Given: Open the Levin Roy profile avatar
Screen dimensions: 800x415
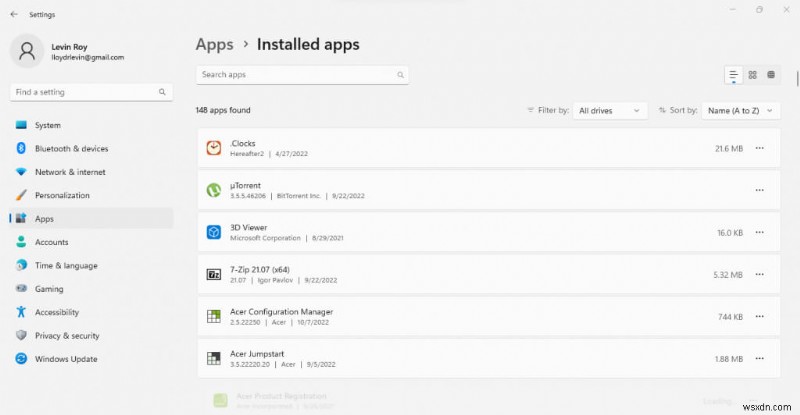Looking at the screenshot, I should [x=27, y=51].
